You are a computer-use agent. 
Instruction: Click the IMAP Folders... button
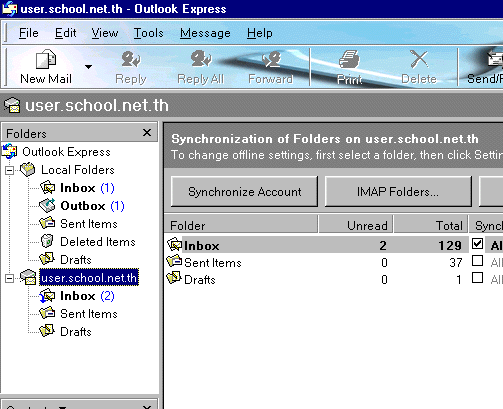coord(398,192)
